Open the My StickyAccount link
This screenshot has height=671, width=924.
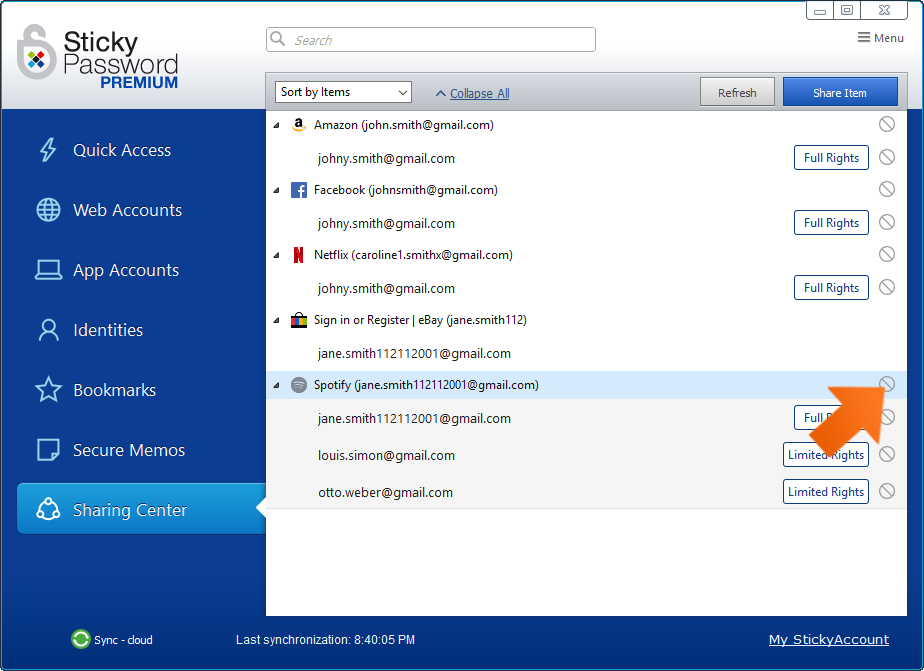pyautogui.click(x=829, y=640)
